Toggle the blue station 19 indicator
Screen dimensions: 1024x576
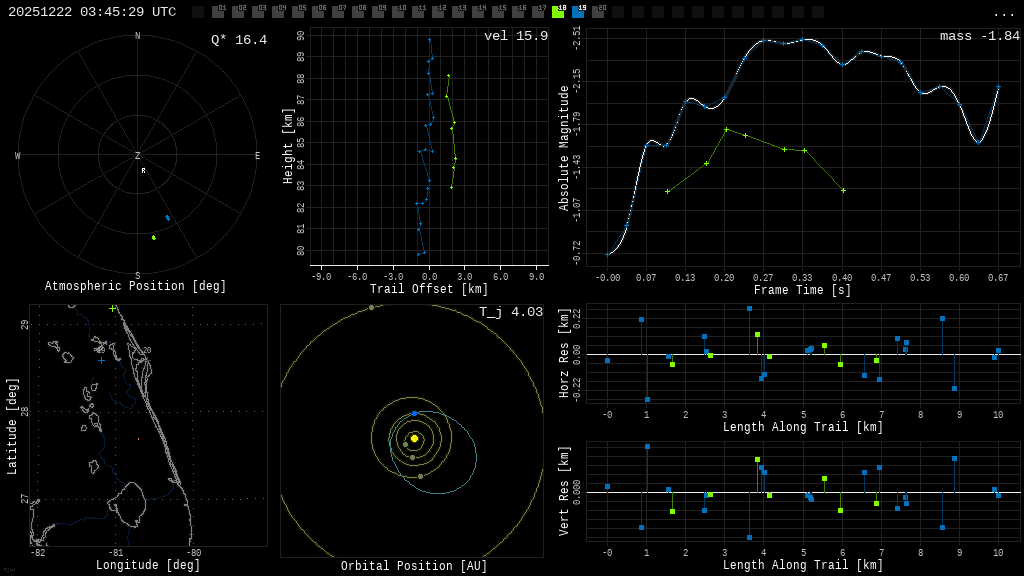578,12
